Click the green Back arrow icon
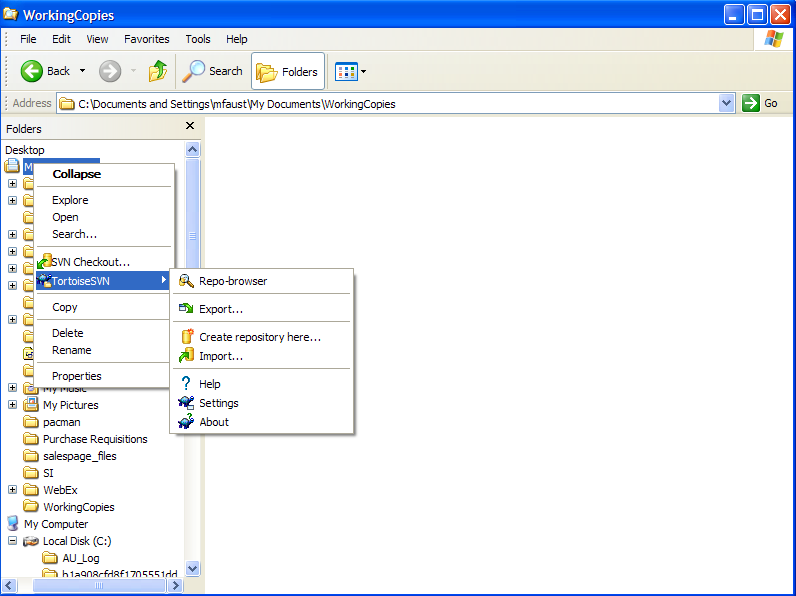 point(31,71)
